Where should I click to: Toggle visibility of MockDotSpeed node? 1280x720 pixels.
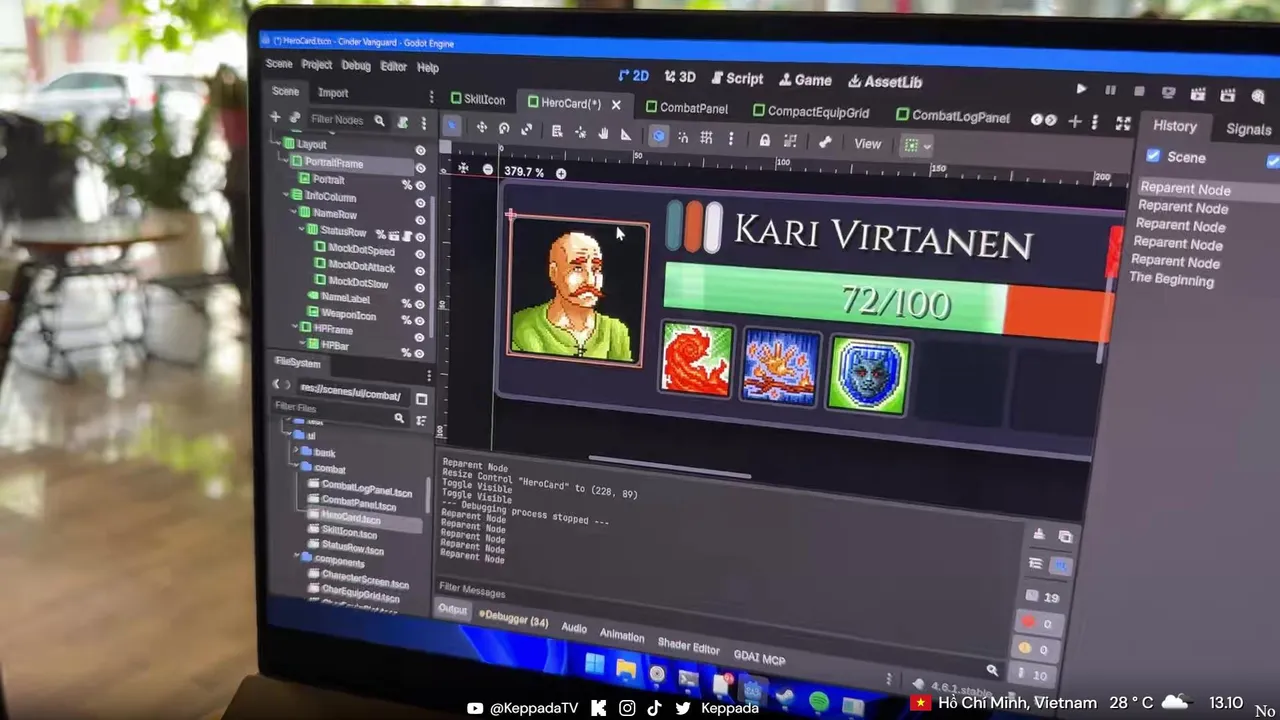point(420,254)
